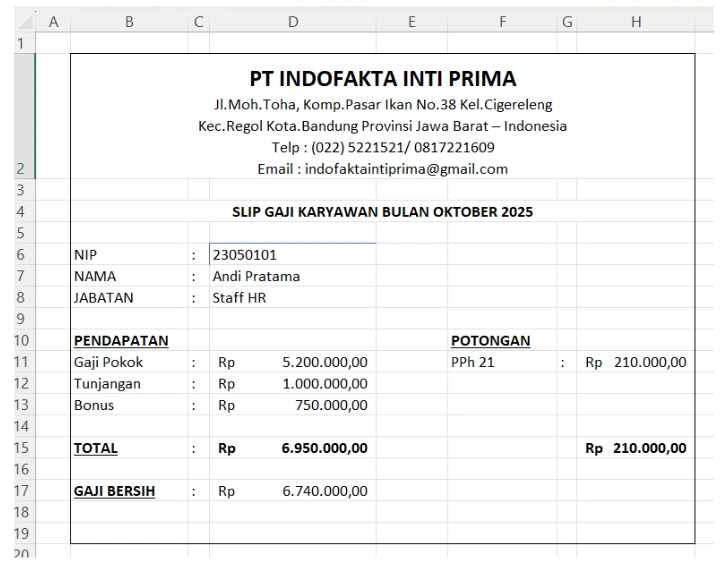Select cell with Andi Pratama

[x=293, y=276]
